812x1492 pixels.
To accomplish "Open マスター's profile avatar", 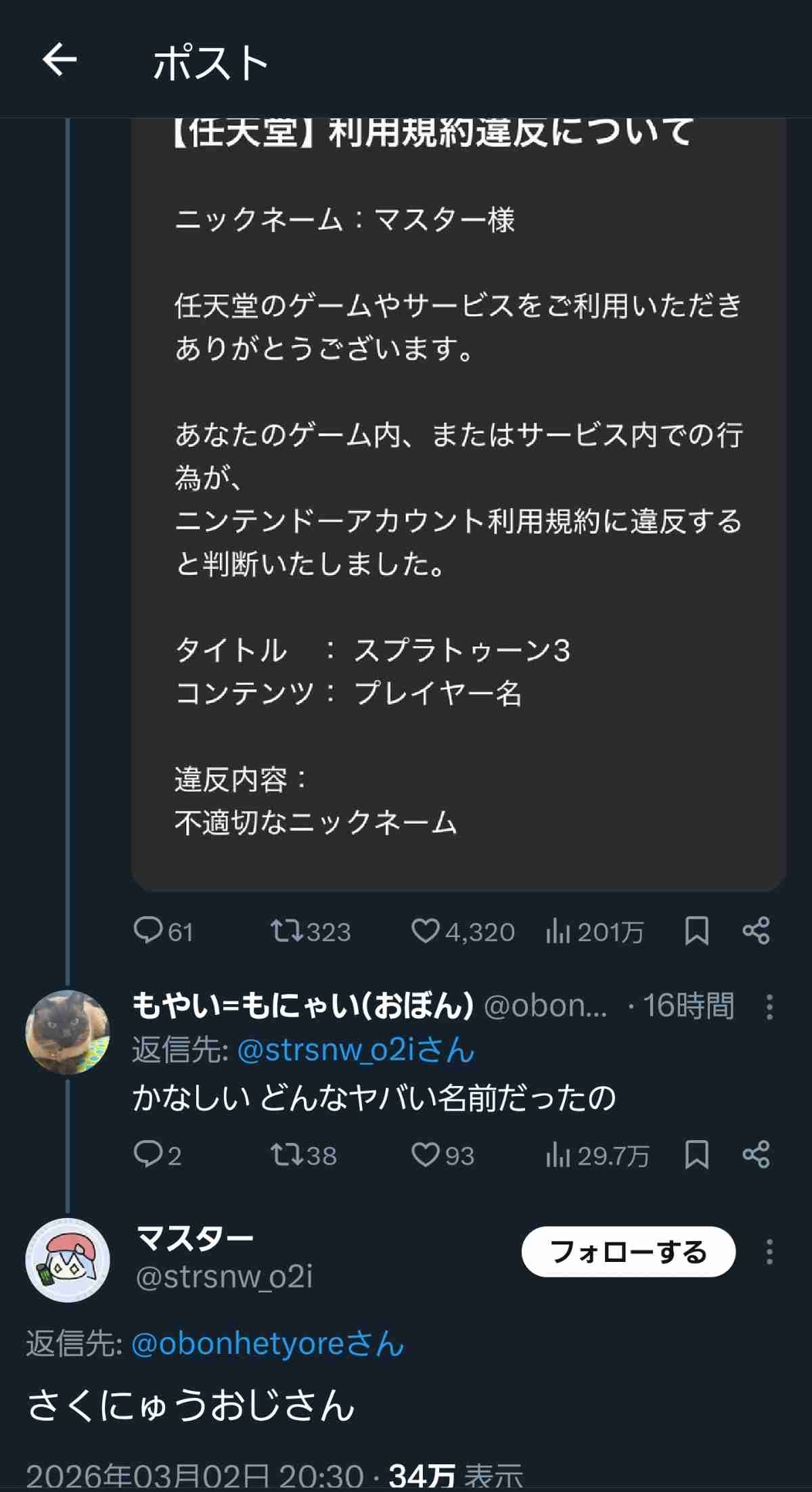I will pyautogui.click(x=68, y=1260).
